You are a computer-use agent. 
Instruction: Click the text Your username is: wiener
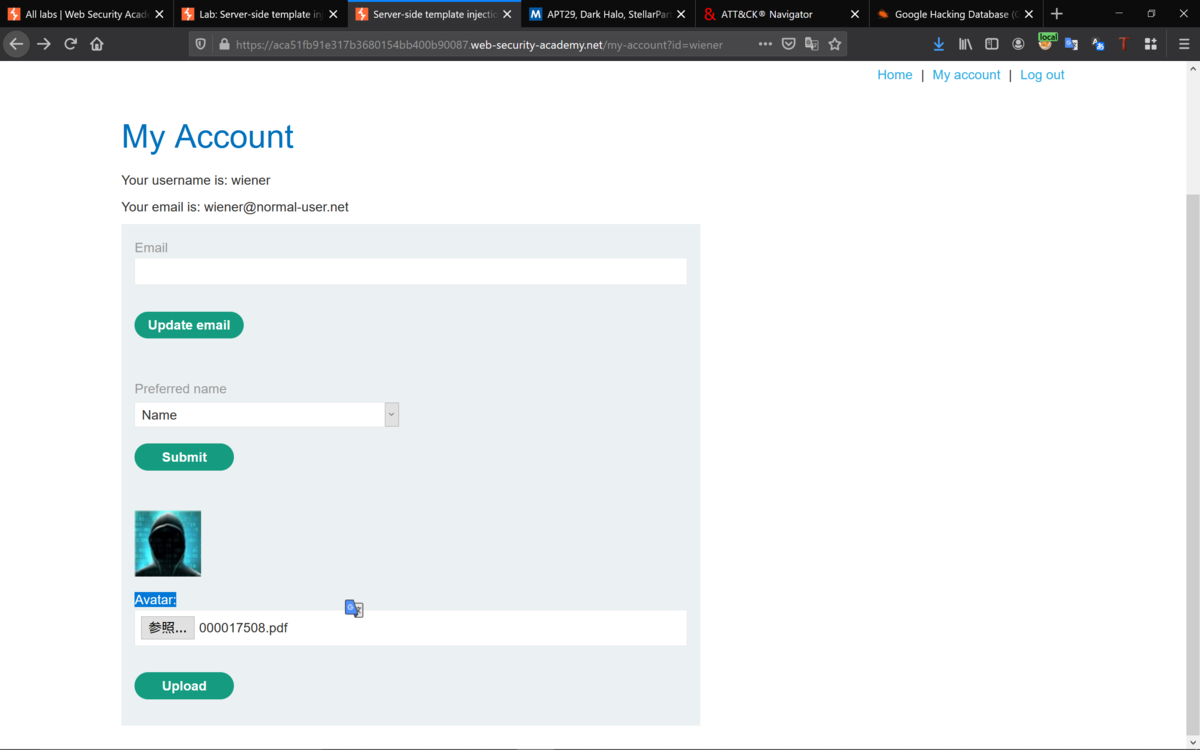pos(196,180)
